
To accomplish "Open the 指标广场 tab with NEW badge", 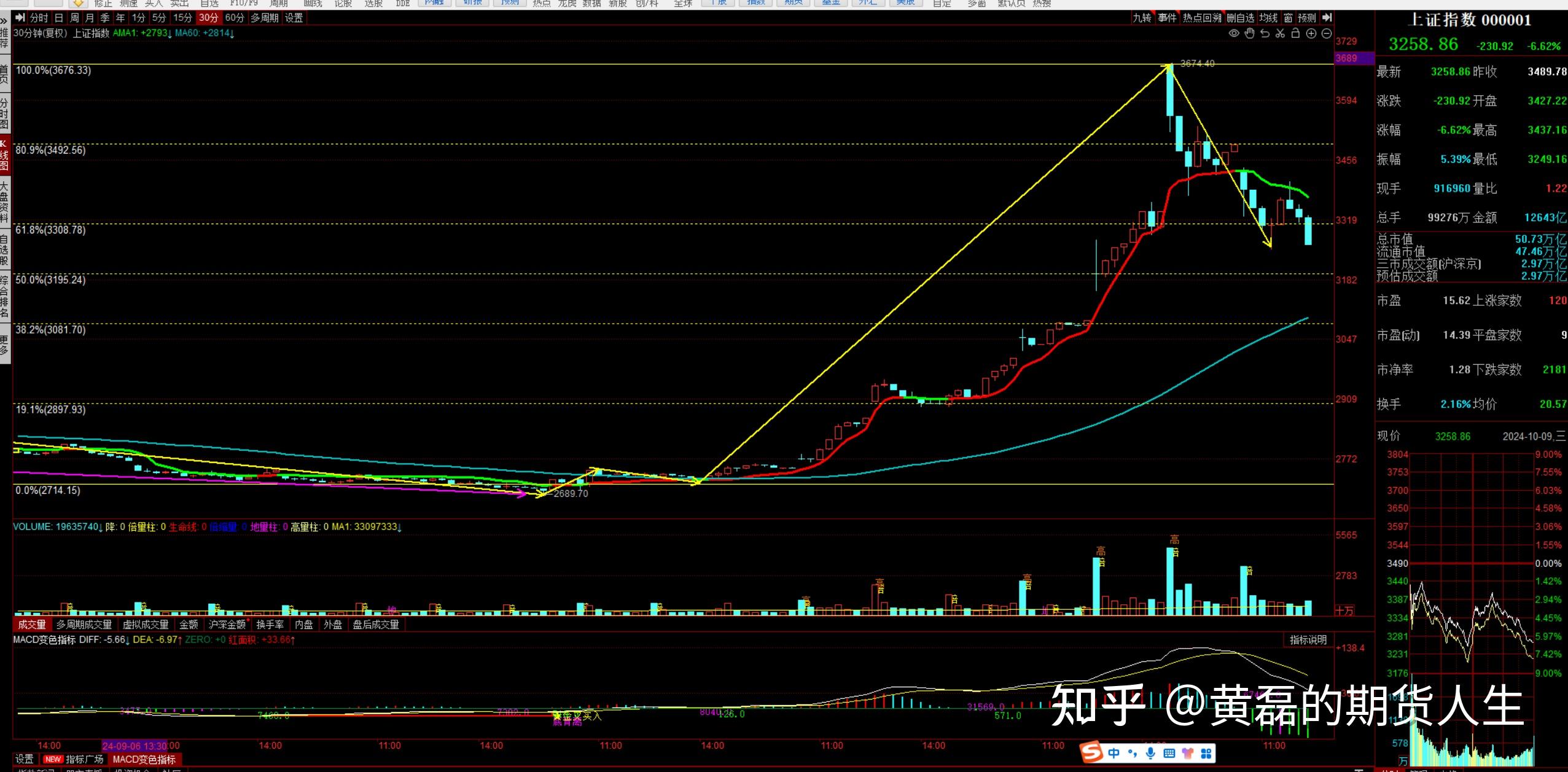I will [x=74, y=760].
